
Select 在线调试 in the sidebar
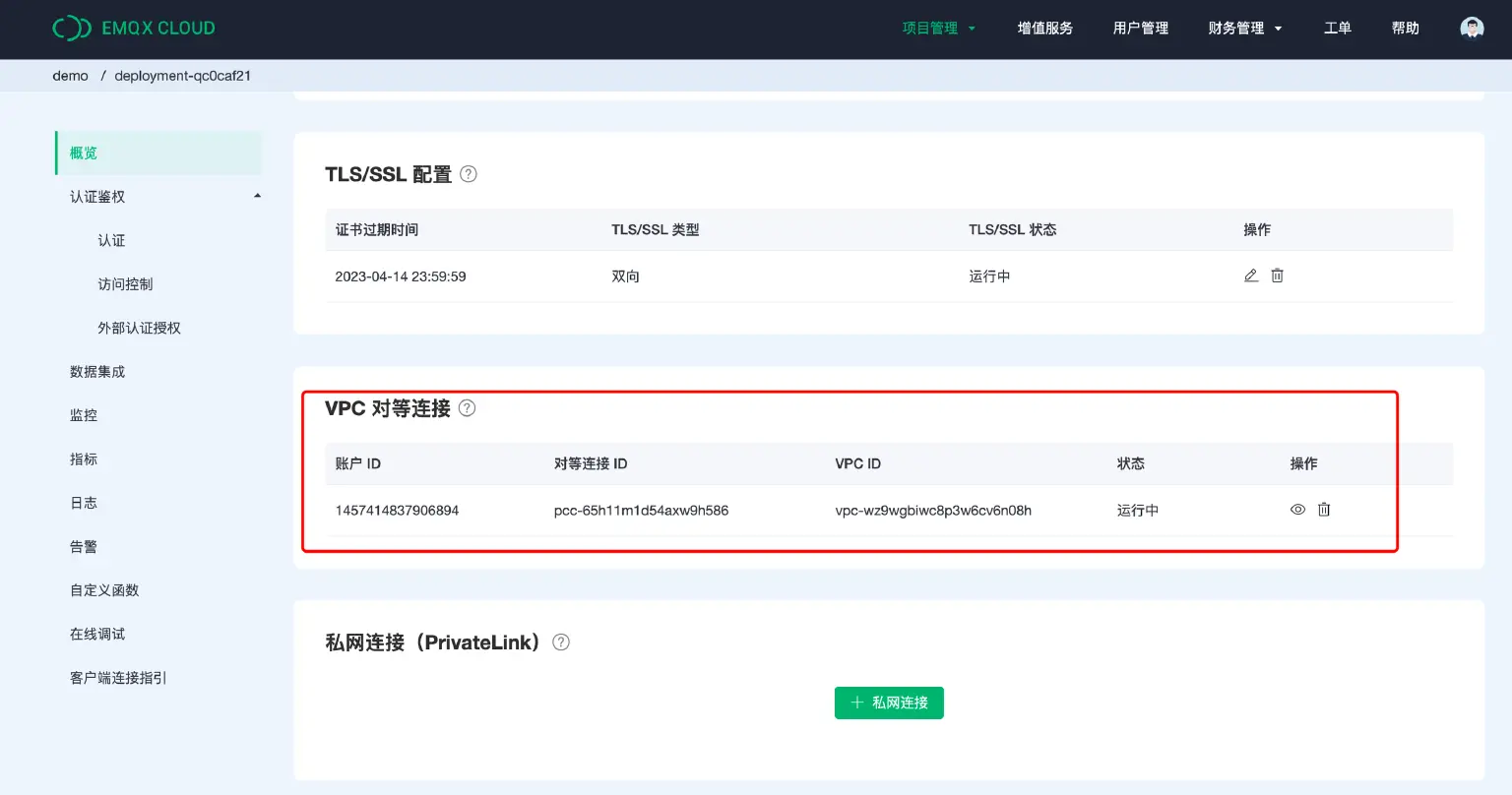click(x=97, y=634)
